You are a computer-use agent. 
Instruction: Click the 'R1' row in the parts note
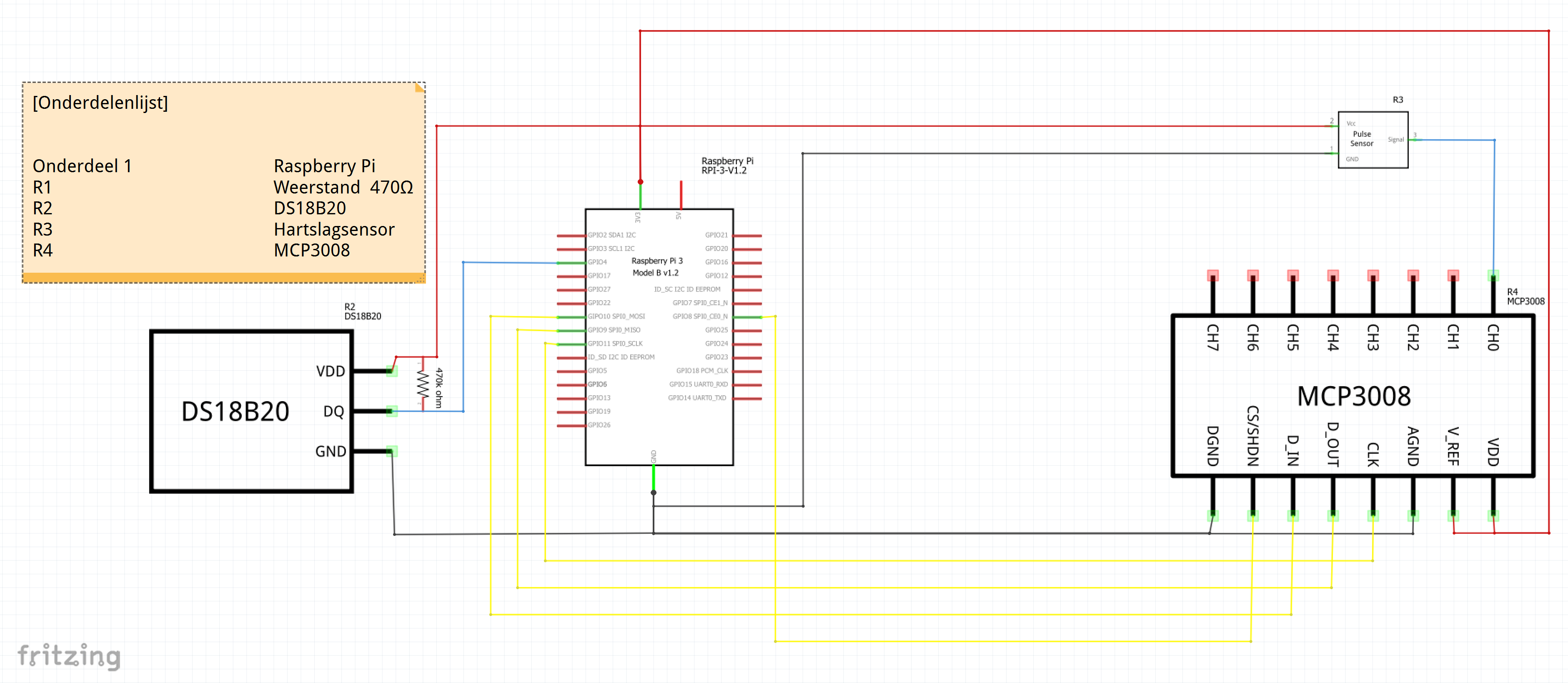click(42, 188)
